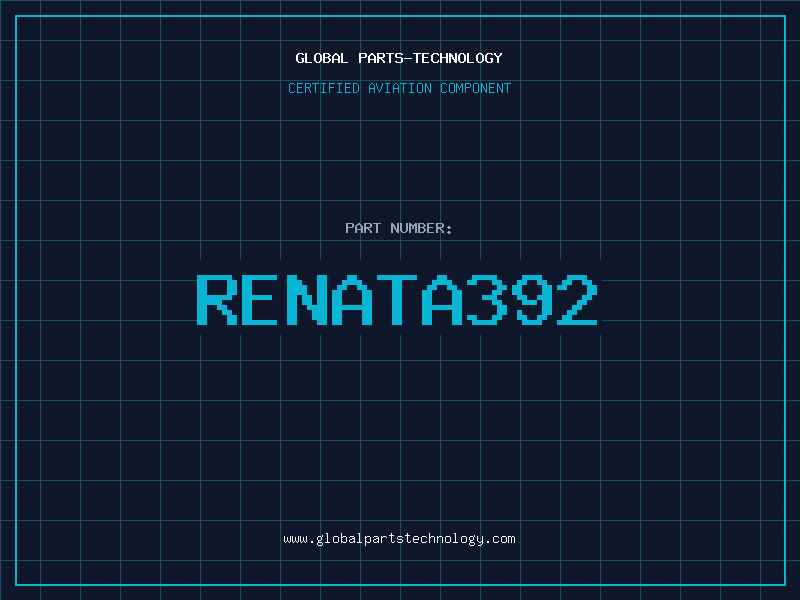Click the PART NUMBER: label
The height and width of the screenshot is (600, 800).
399,228
